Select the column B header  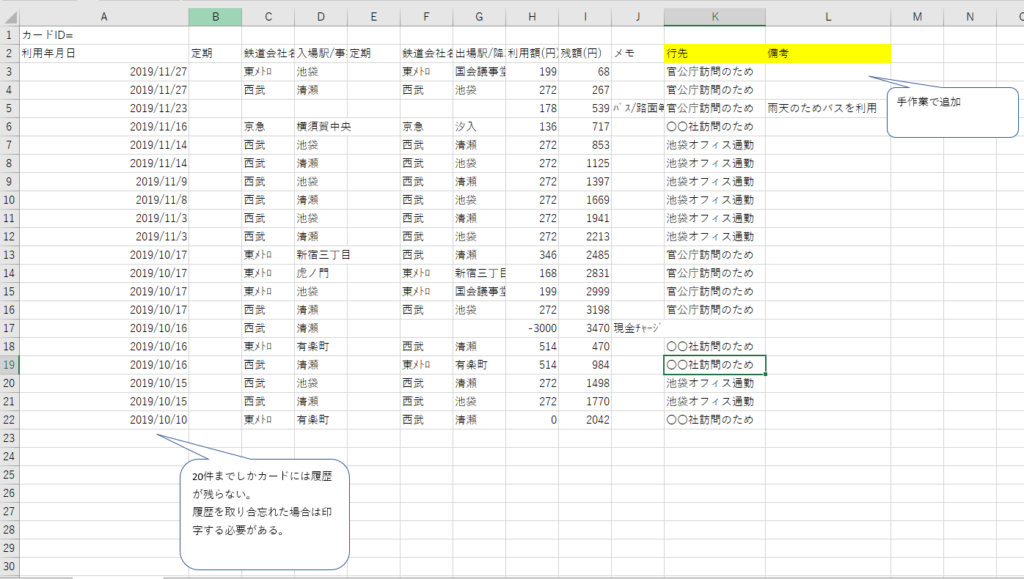214,17
